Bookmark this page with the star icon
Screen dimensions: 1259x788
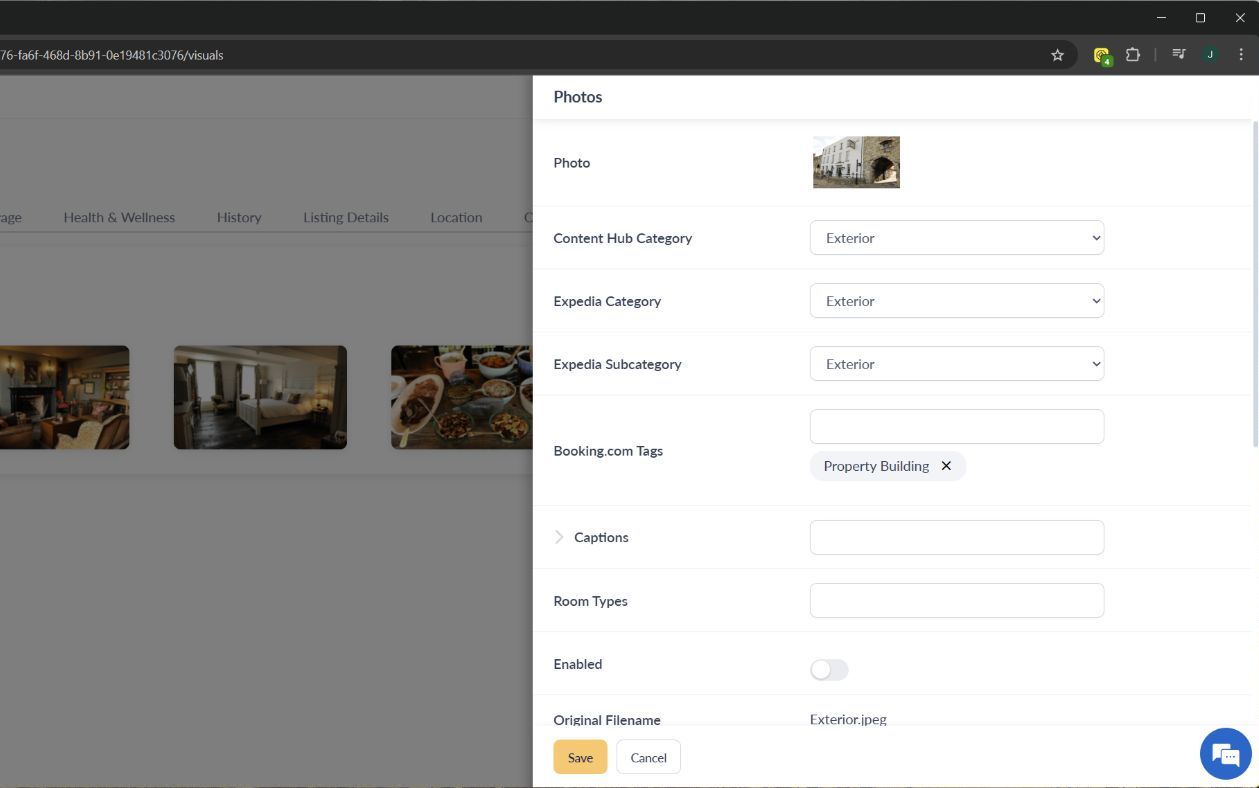pyautogui.click(x=1057, y=55)
